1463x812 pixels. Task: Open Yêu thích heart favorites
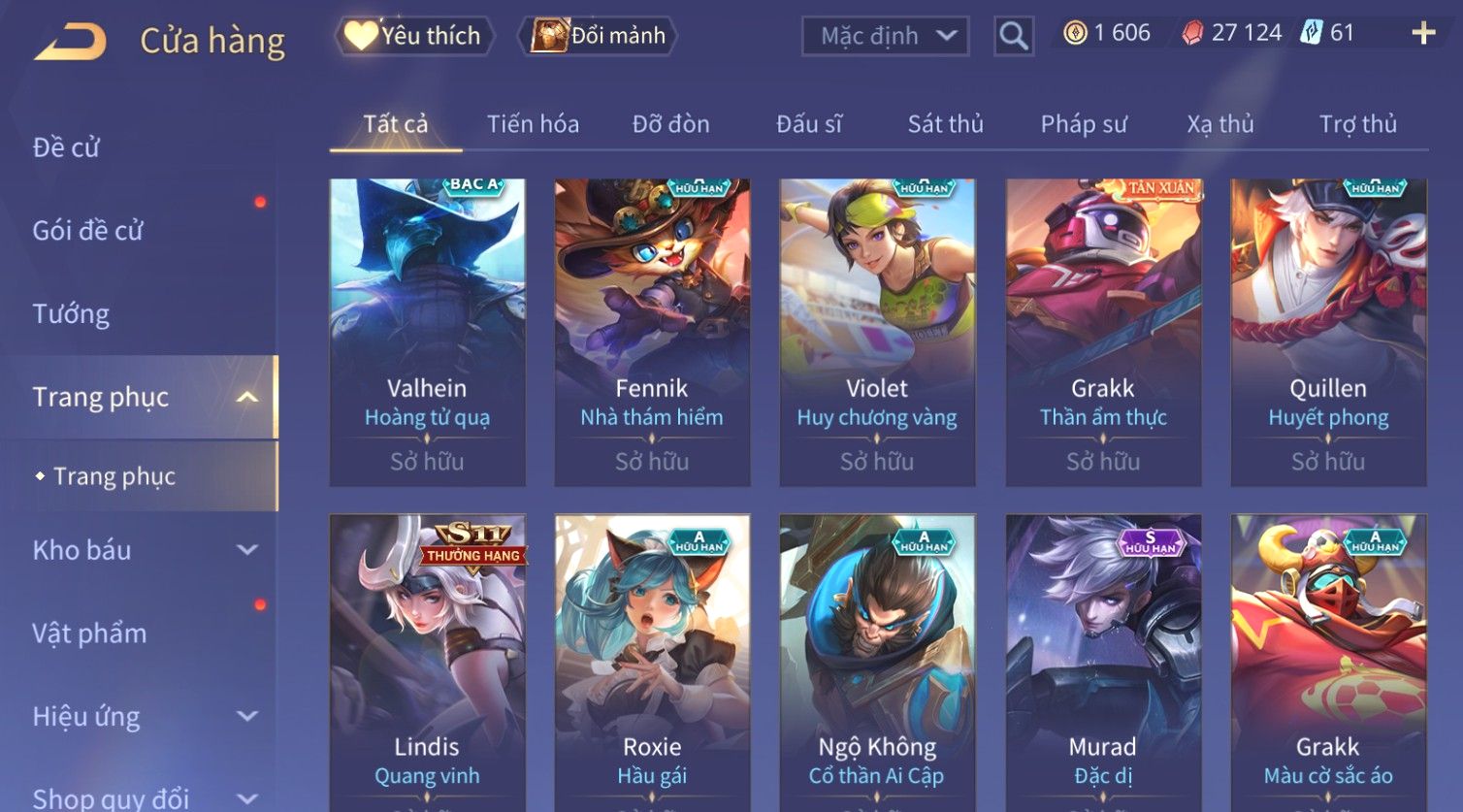[414, 36]
